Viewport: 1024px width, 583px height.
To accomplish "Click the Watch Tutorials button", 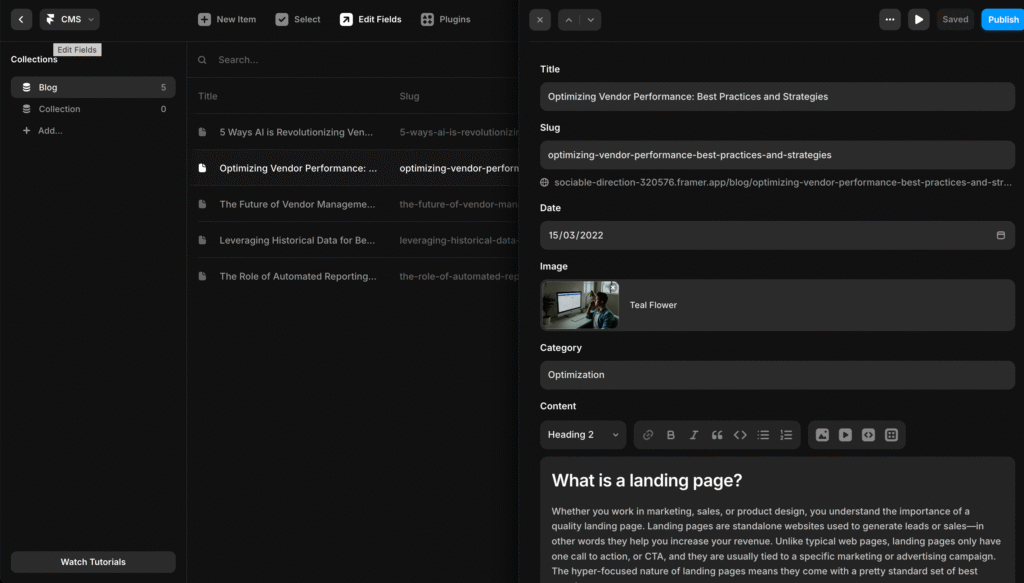I will 93,562.
